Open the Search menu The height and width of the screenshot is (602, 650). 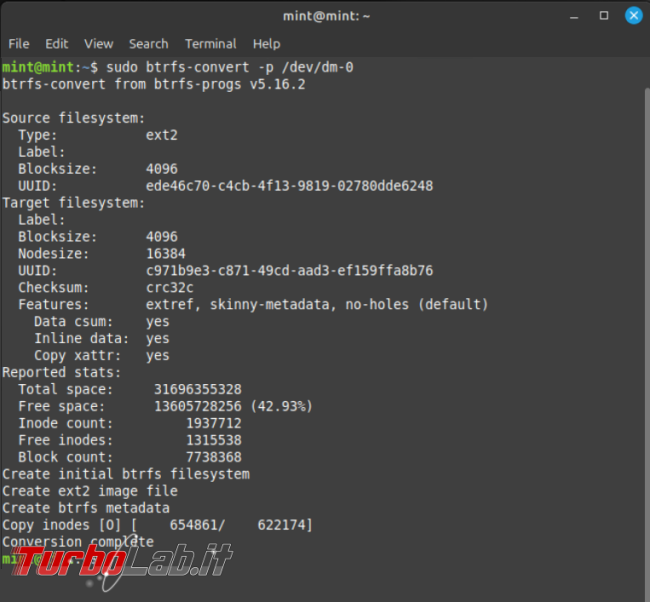[x=148, y=44]
